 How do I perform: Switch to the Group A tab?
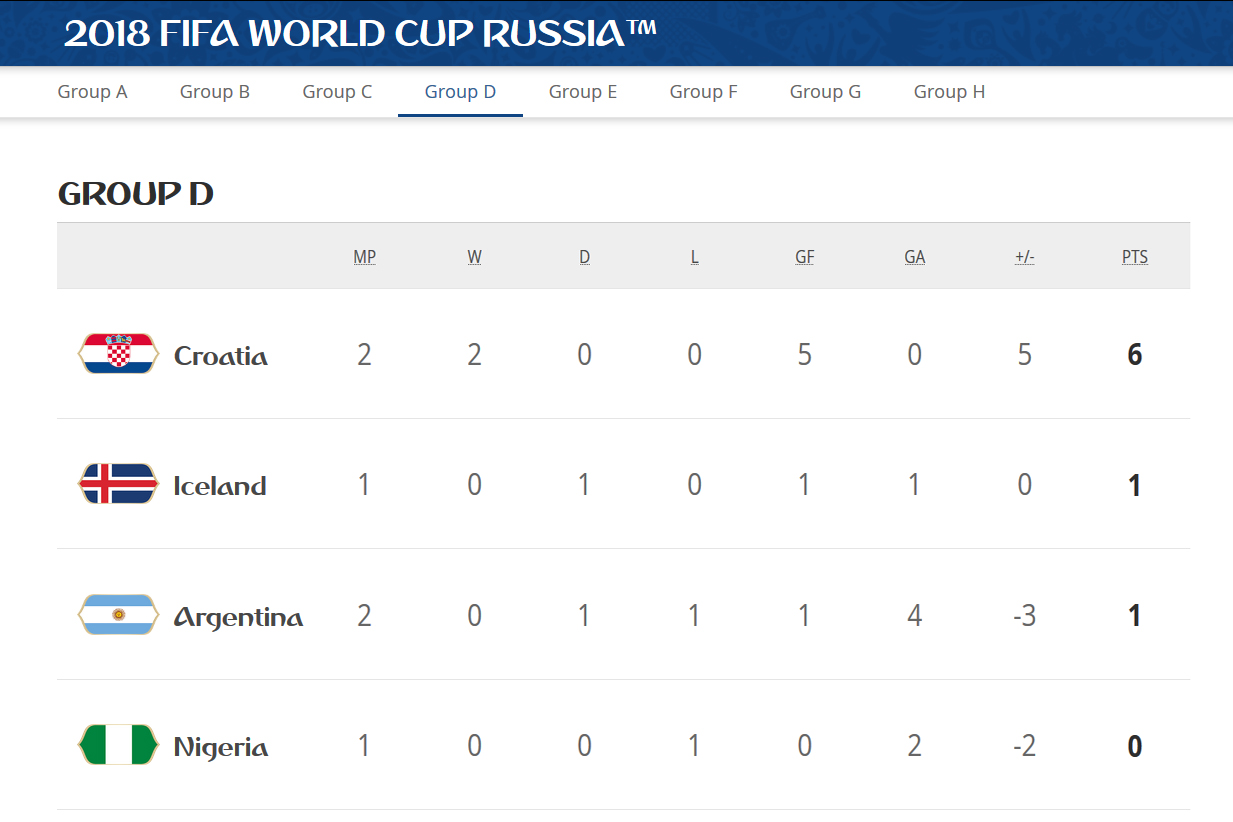point(92,92)
